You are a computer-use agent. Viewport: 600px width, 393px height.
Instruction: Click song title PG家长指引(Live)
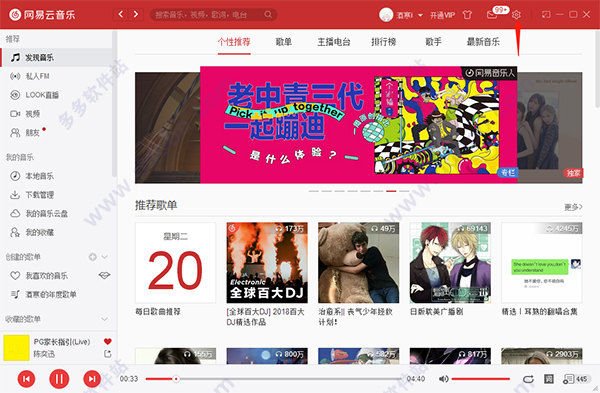pos(62,342)
